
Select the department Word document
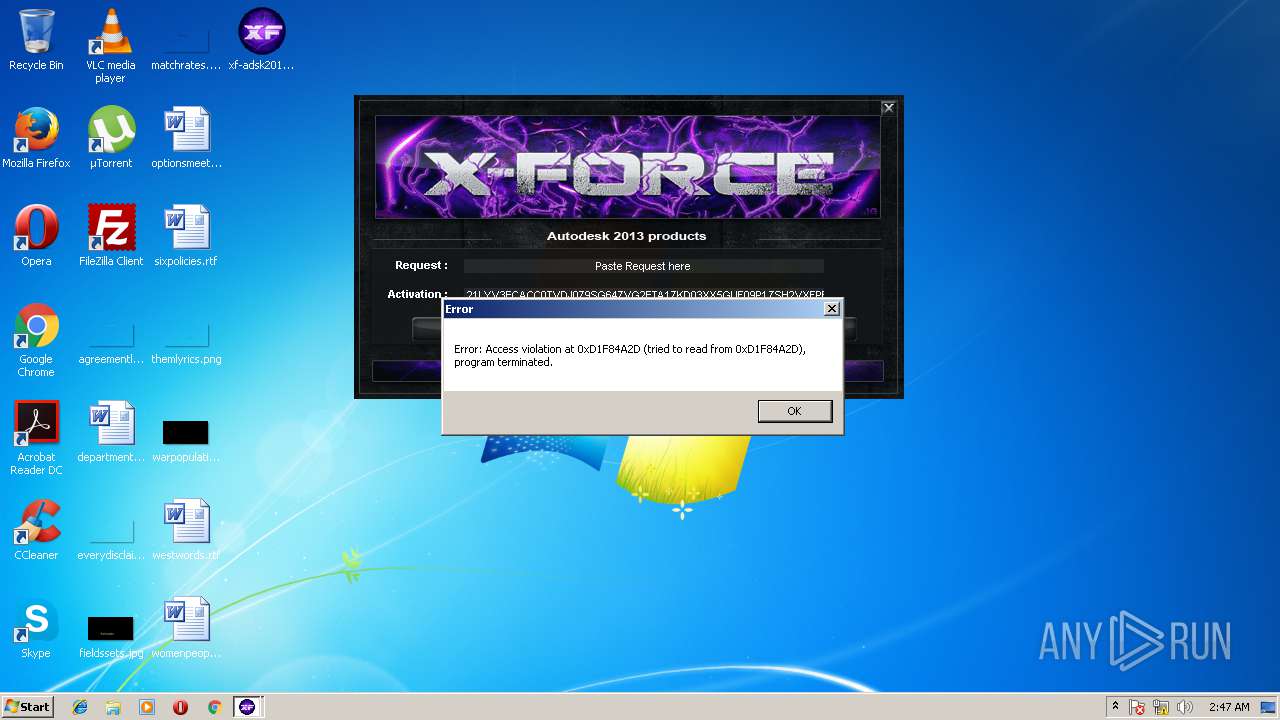tap(110, 433)
